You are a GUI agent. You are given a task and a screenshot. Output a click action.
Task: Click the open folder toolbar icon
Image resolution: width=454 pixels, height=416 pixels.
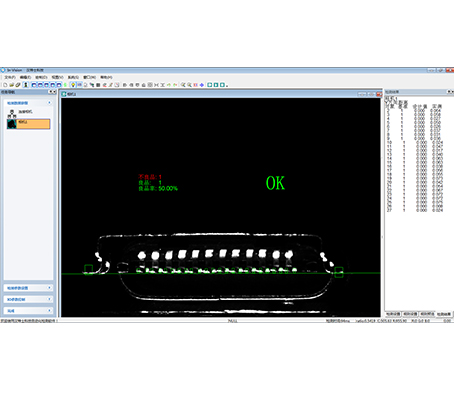[x=11, y=85]
